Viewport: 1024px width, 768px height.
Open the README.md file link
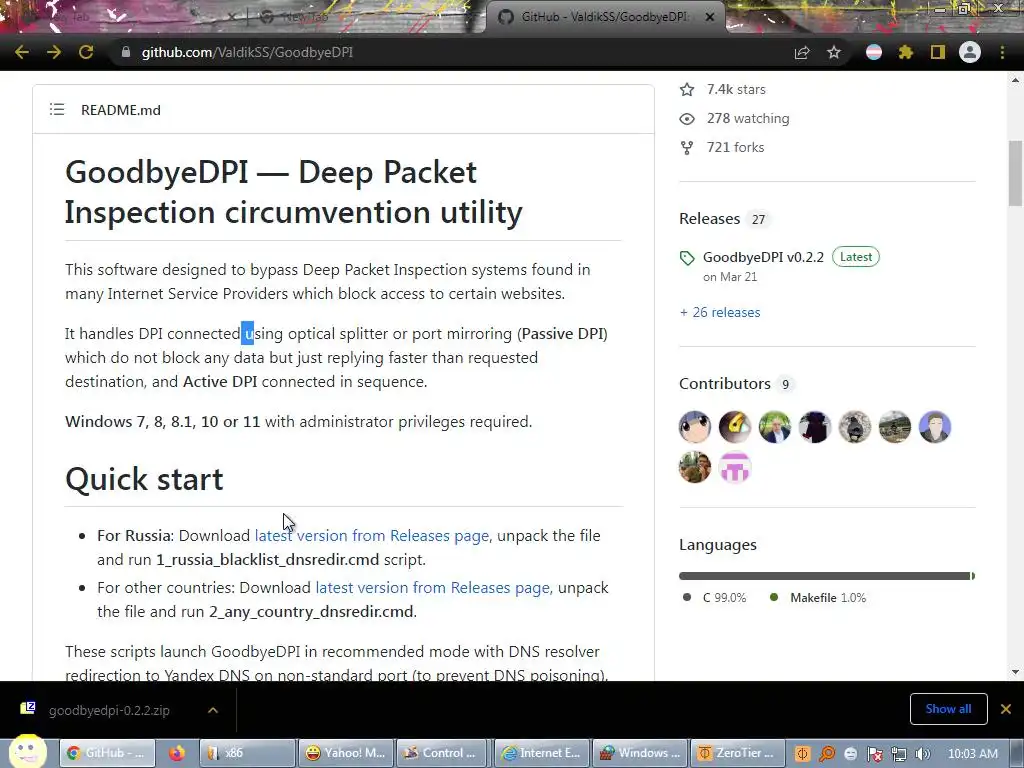(x=121, y=110)
